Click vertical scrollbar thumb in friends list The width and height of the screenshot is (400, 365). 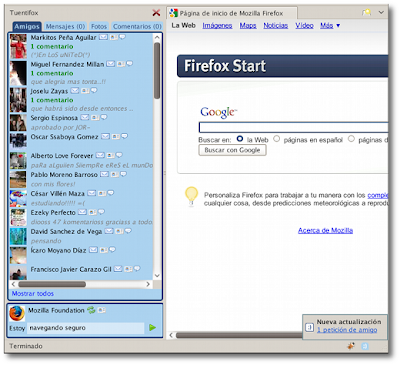pos(157,71)
